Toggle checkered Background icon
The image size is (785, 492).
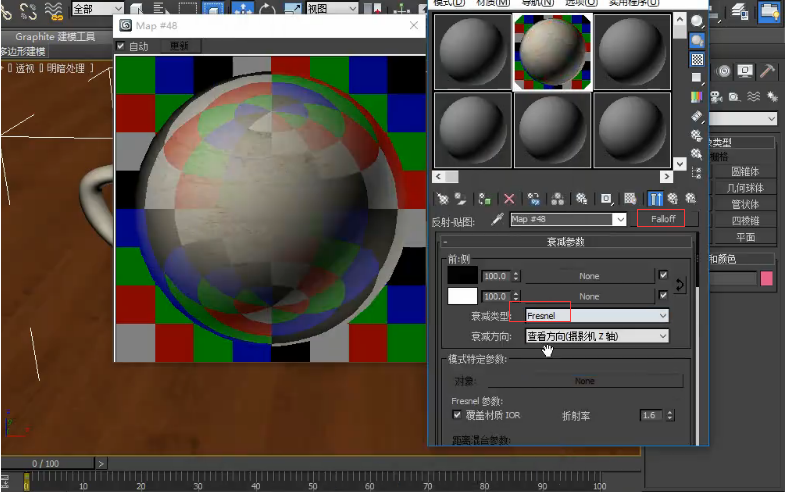(697, 60)
